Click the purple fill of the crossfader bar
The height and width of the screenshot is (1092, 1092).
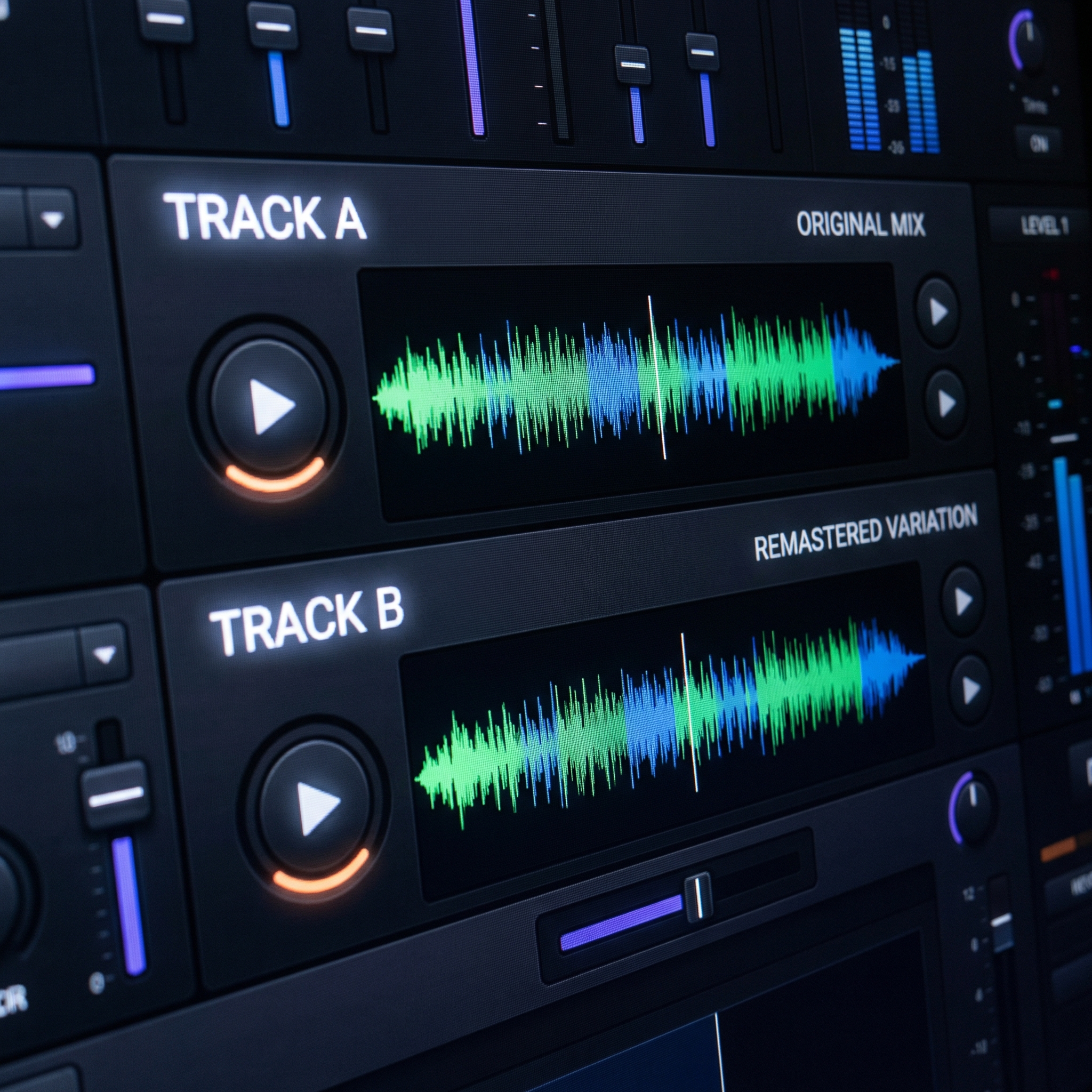621,923
